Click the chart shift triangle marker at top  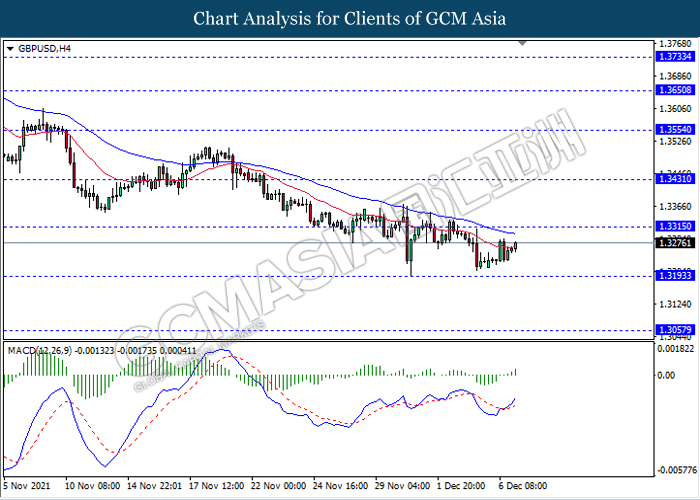[522, 44]
